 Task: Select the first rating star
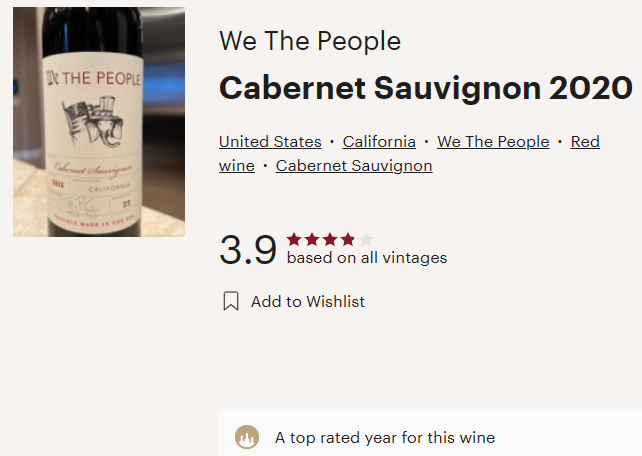pos(294,239)
